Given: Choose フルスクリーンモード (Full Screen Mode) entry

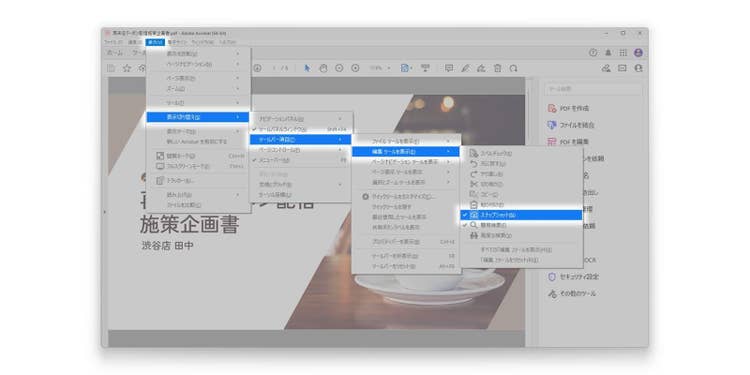Looking at the screenshot, I should [x=198, y=166].
